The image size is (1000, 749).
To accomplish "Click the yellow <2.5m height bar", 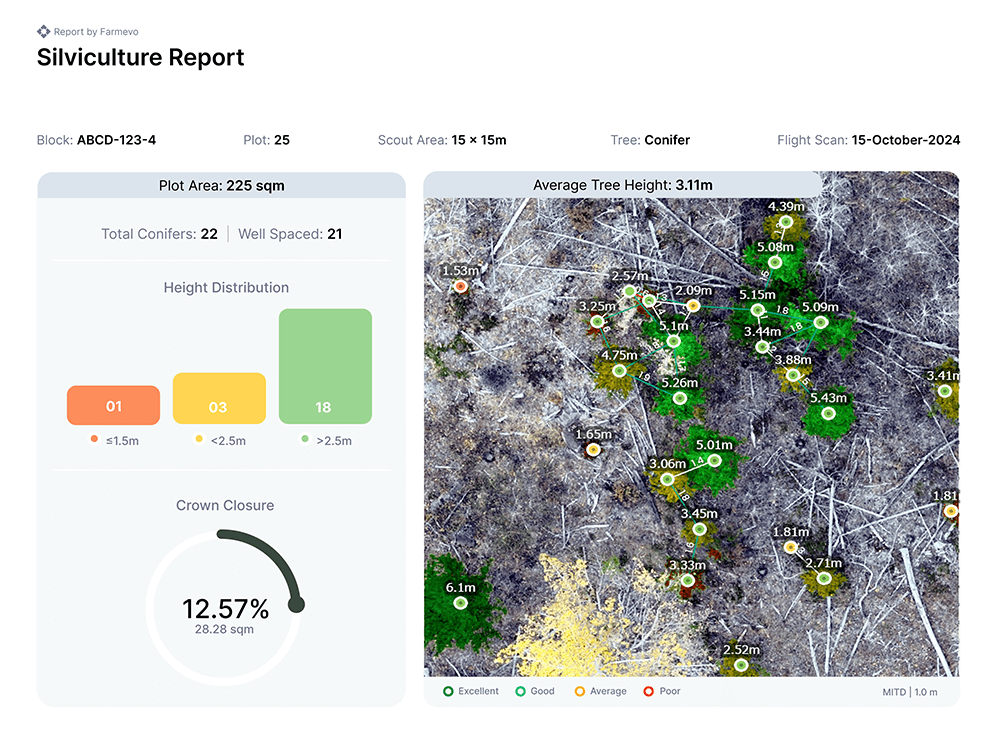I will click(219, 398).
